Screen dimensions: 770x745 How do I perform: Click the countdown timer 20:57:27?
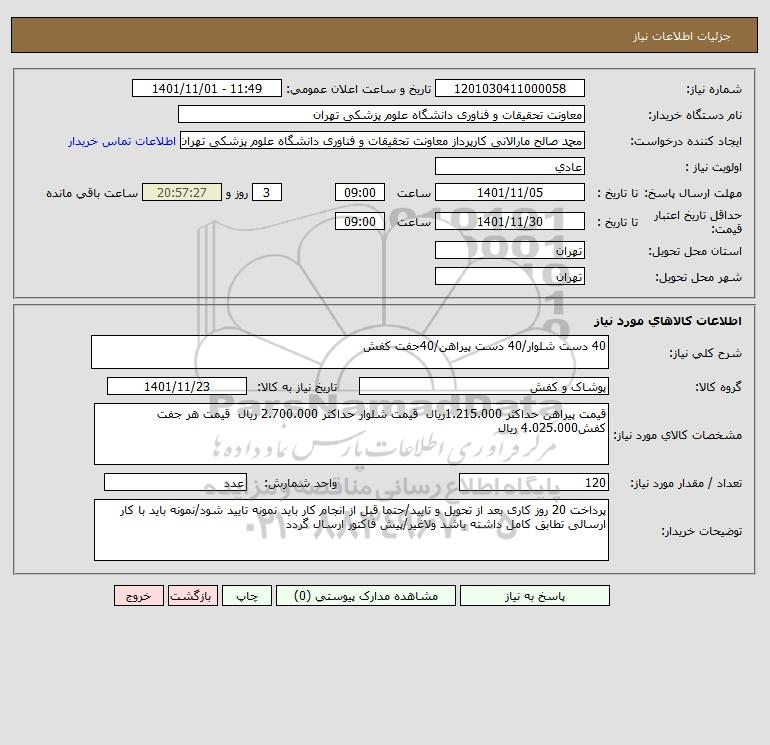(x=182, y=193)
